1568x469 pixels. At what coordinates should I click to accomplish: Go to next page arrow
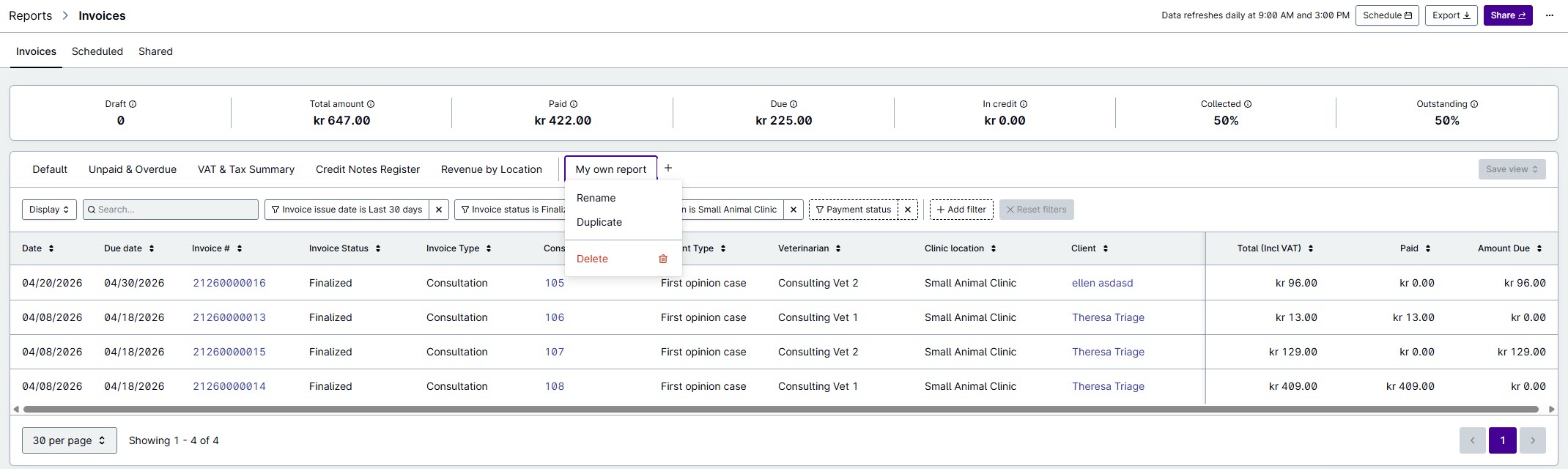coord(1533,440)
